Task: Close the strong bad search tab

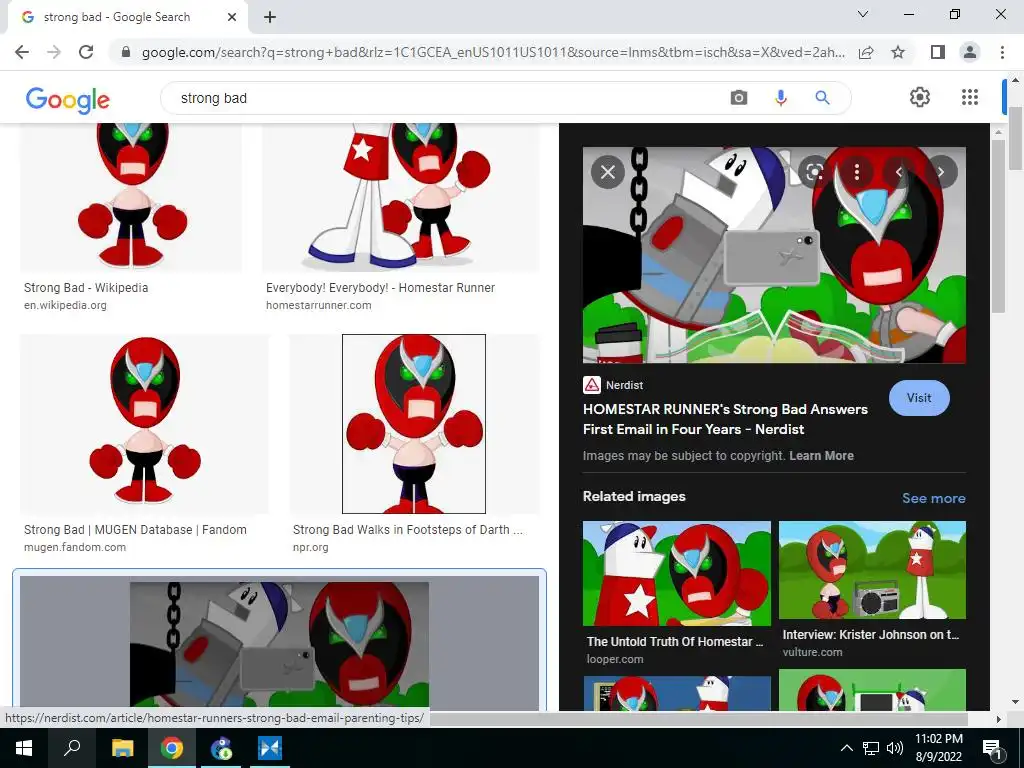Action: tap(232, 17)
